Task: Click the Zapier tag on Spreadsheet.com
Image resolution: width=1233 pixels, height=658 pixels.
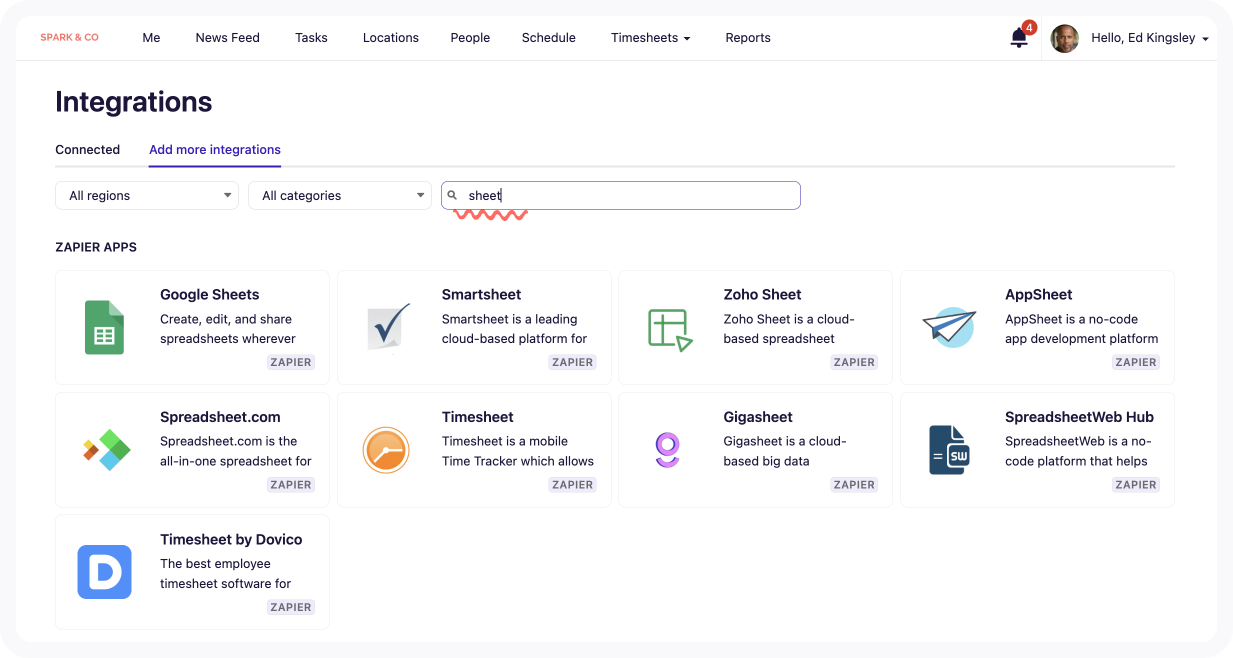Action: click(x=291, y=485)
